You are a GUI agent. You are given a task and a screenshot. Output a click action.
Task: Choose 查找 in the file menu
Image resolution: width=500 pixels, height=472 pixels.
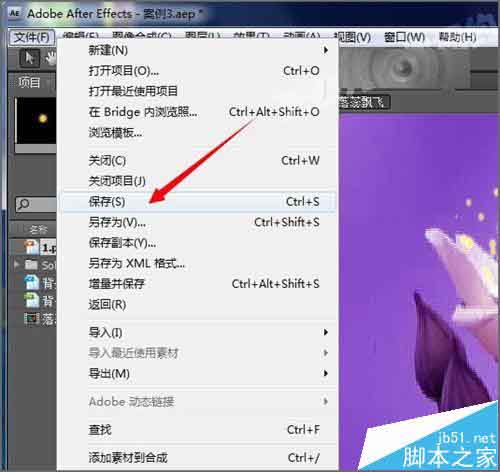pyautogui.click(x=197, y=430)
